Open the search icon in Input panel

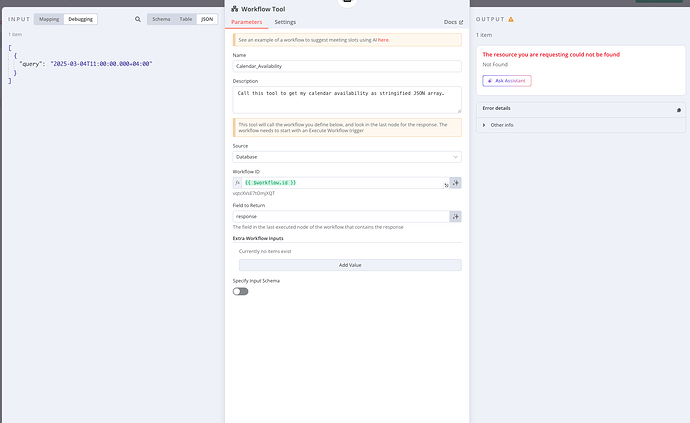click(138, 19)
